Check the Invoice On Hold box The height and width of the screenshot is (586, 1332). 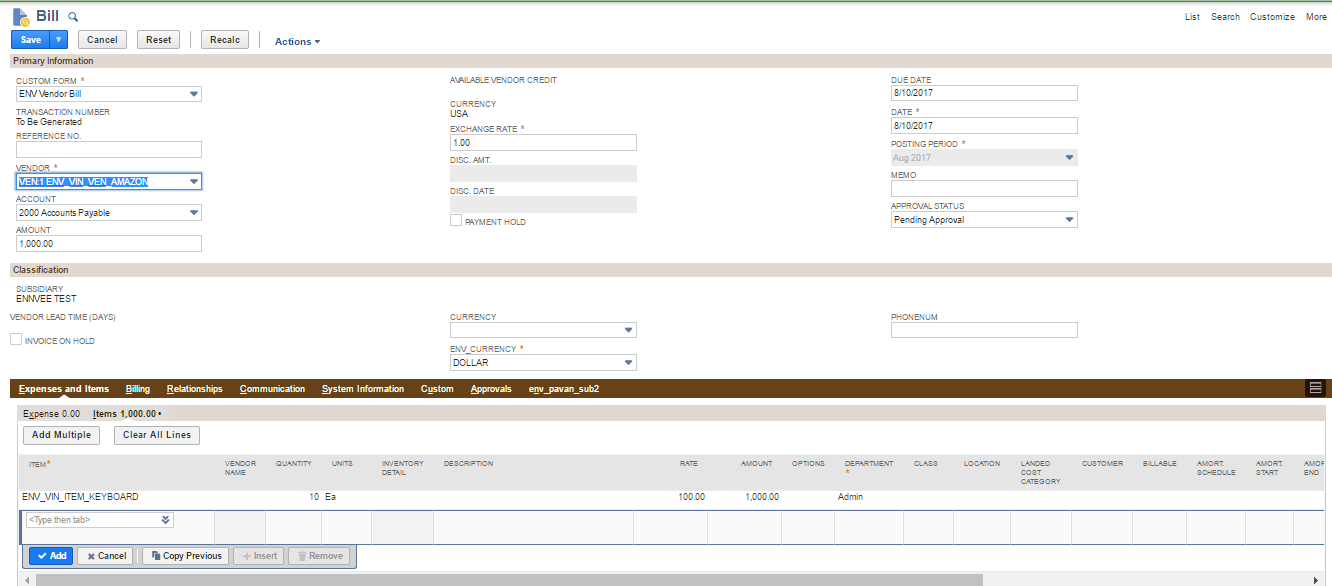tap(16, 339)
